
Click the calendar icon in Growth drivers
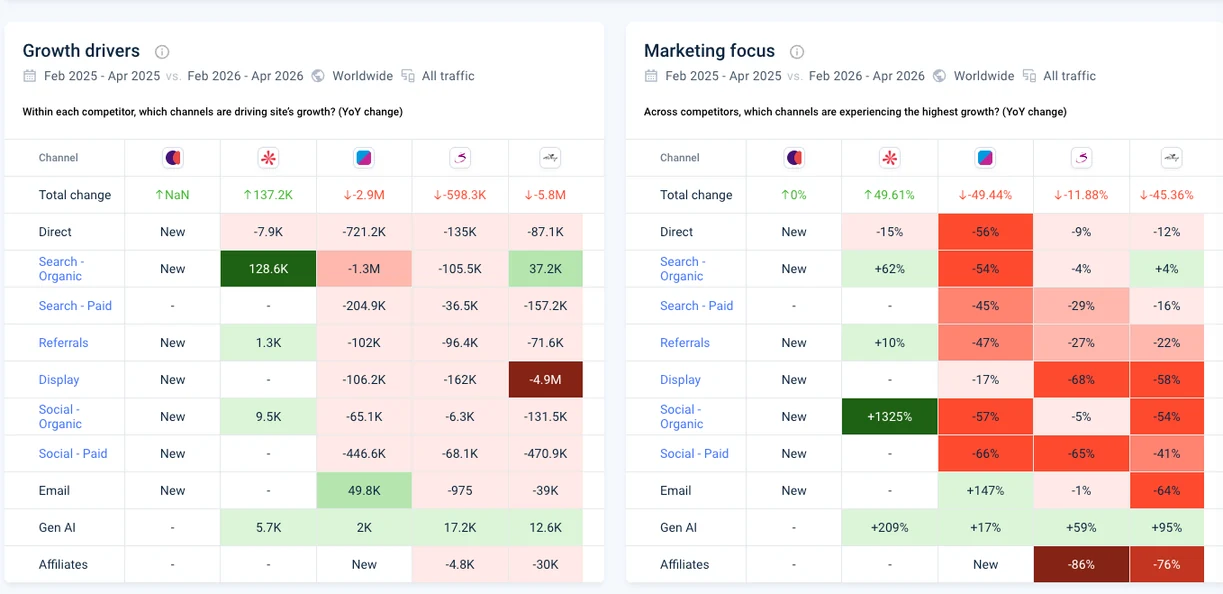(x=30, y=76)
